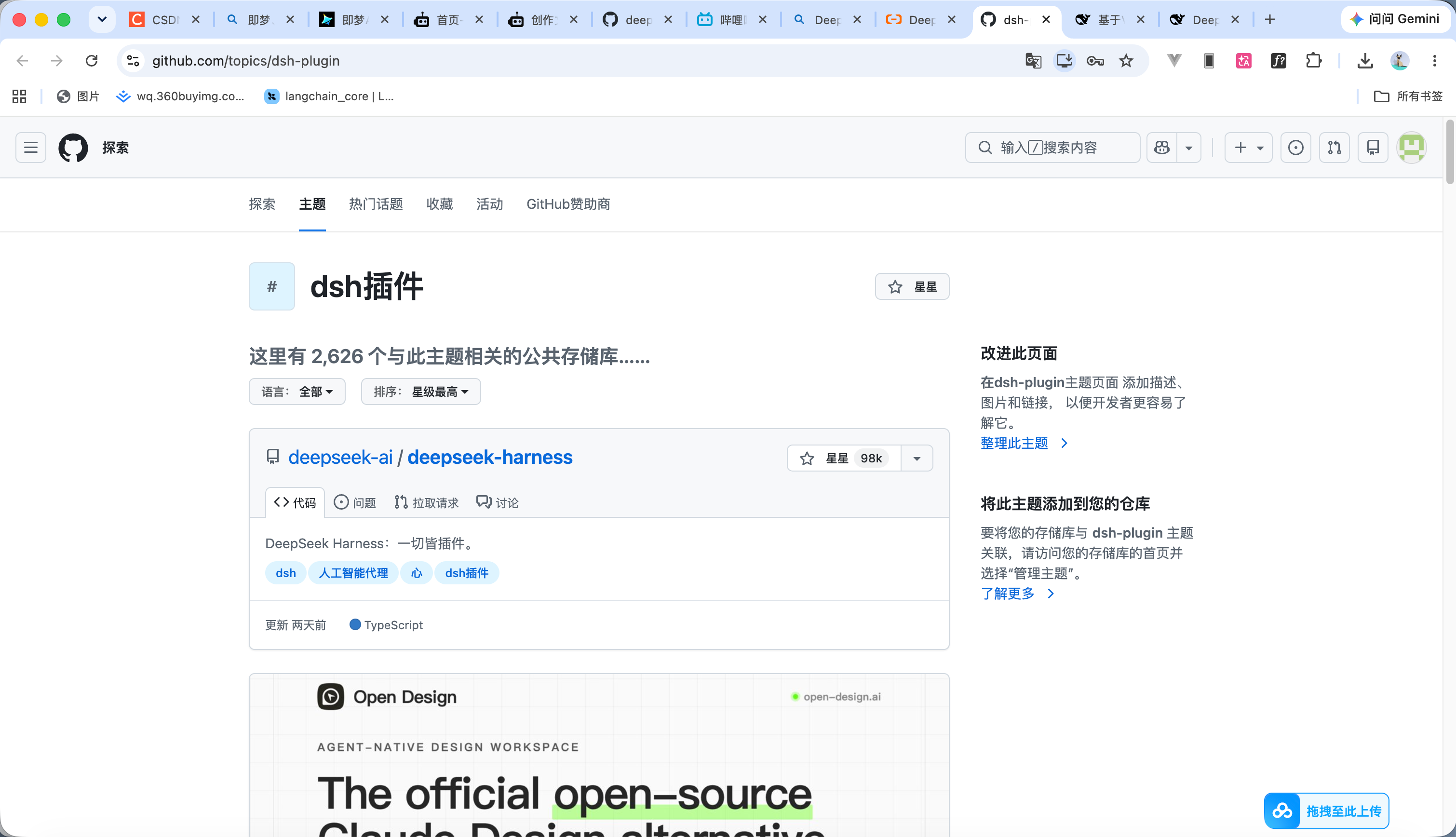1456x837 pixels.
Task: Click the 心 topic tag
Action: [x=417, y=573]
